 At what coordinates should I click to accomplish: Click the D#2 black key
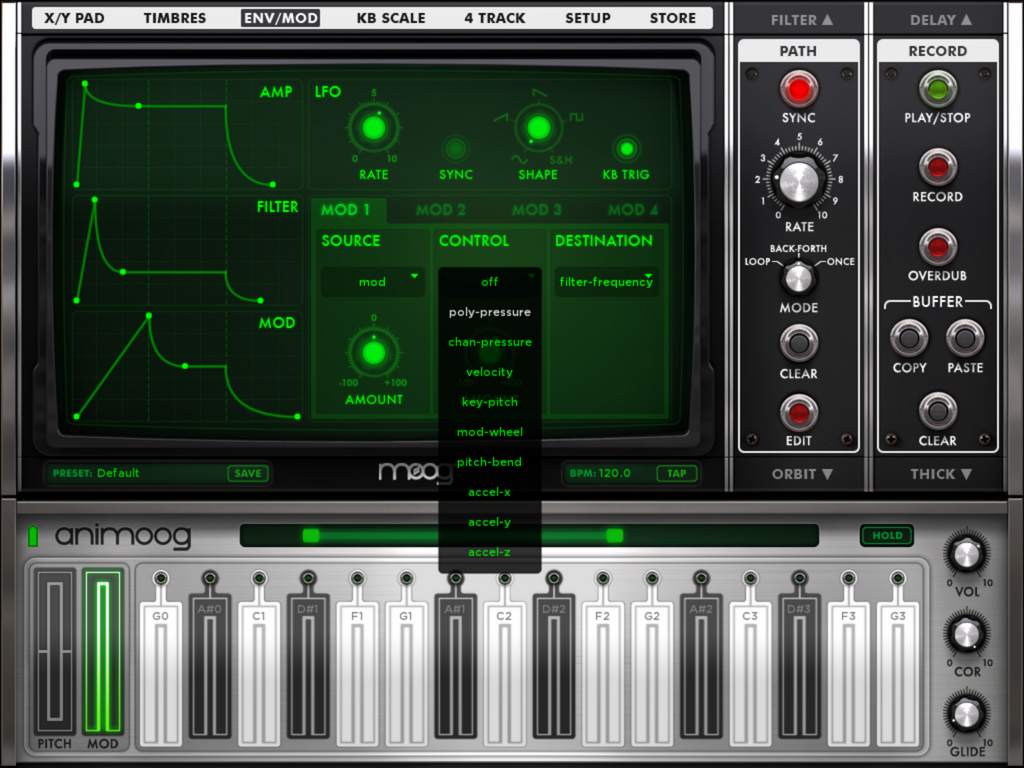pyautogui.click(x=553, y=666)
